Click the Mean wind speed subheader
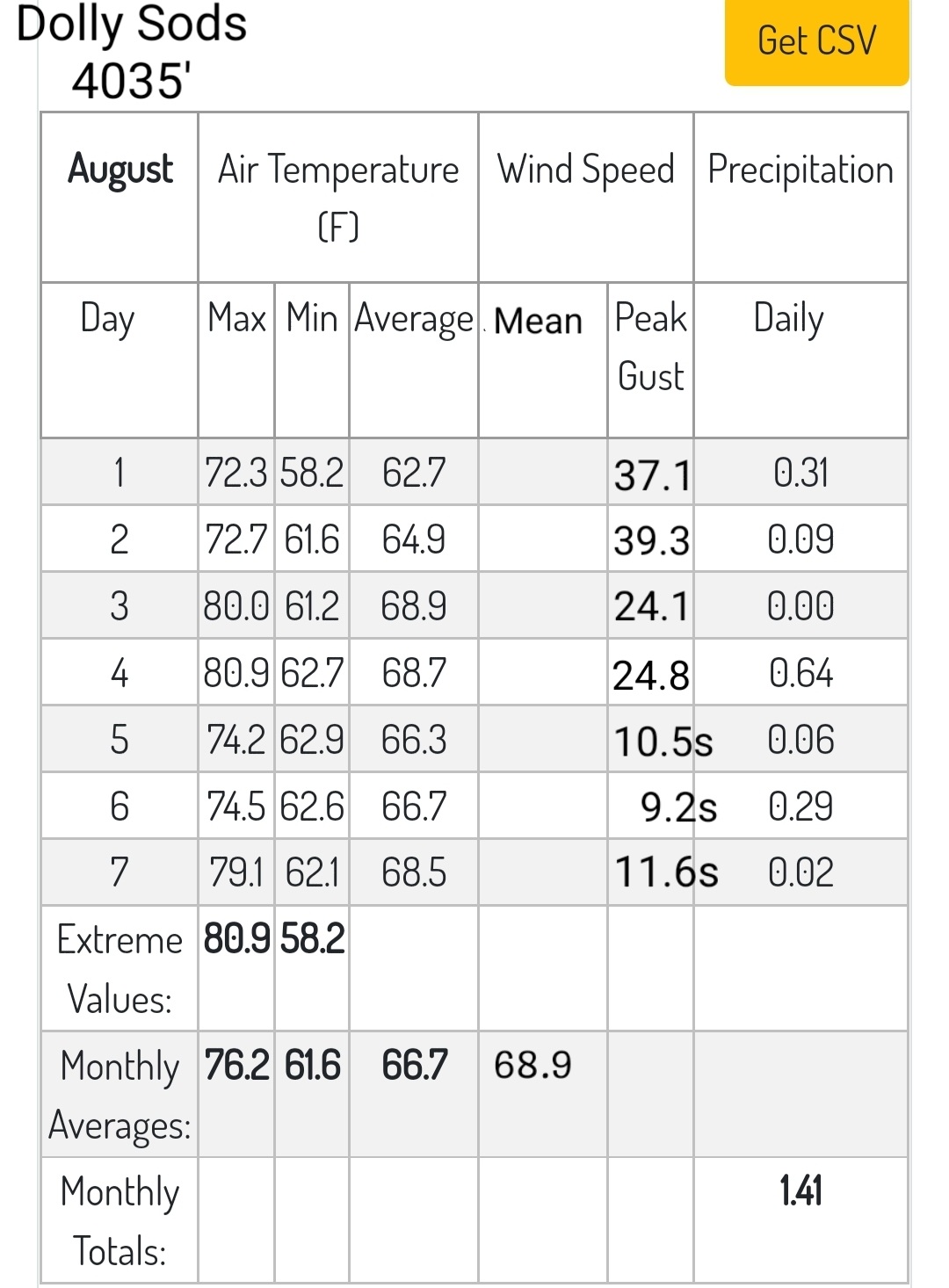 point(538,321)
